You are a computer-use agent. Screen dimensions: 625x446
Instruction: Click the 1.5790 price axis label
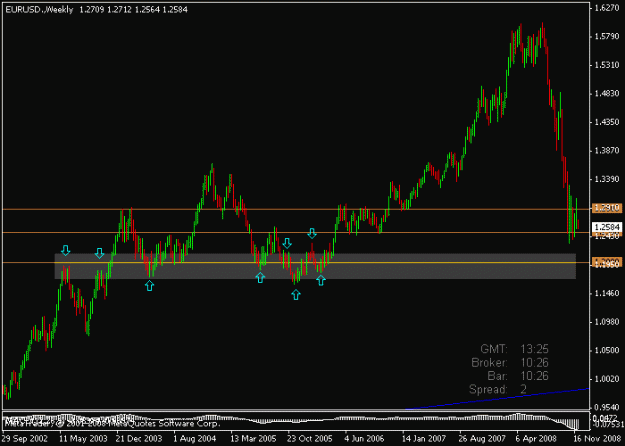(606, 37)
